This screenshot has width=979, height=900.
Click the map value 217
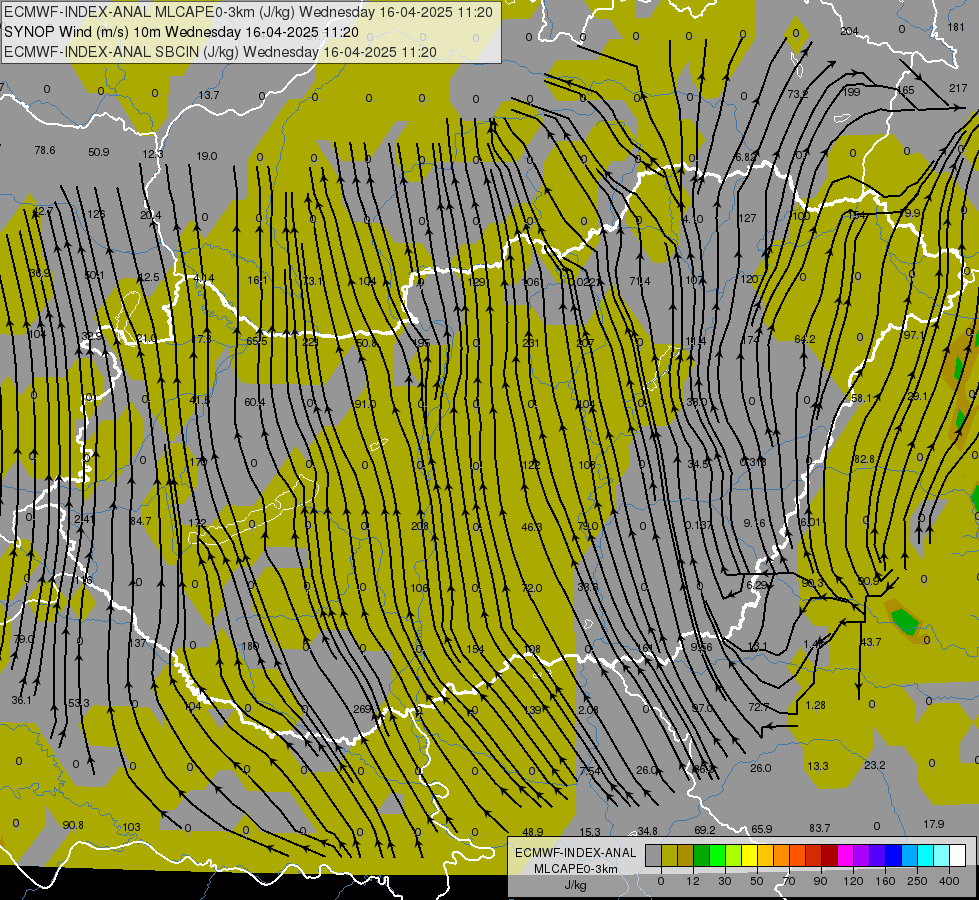[958, 88]
